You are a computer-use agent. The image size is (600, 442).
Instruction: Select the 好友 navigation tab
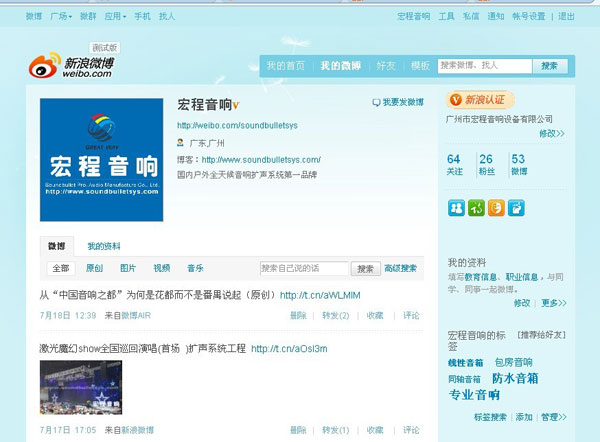[385, 66]
